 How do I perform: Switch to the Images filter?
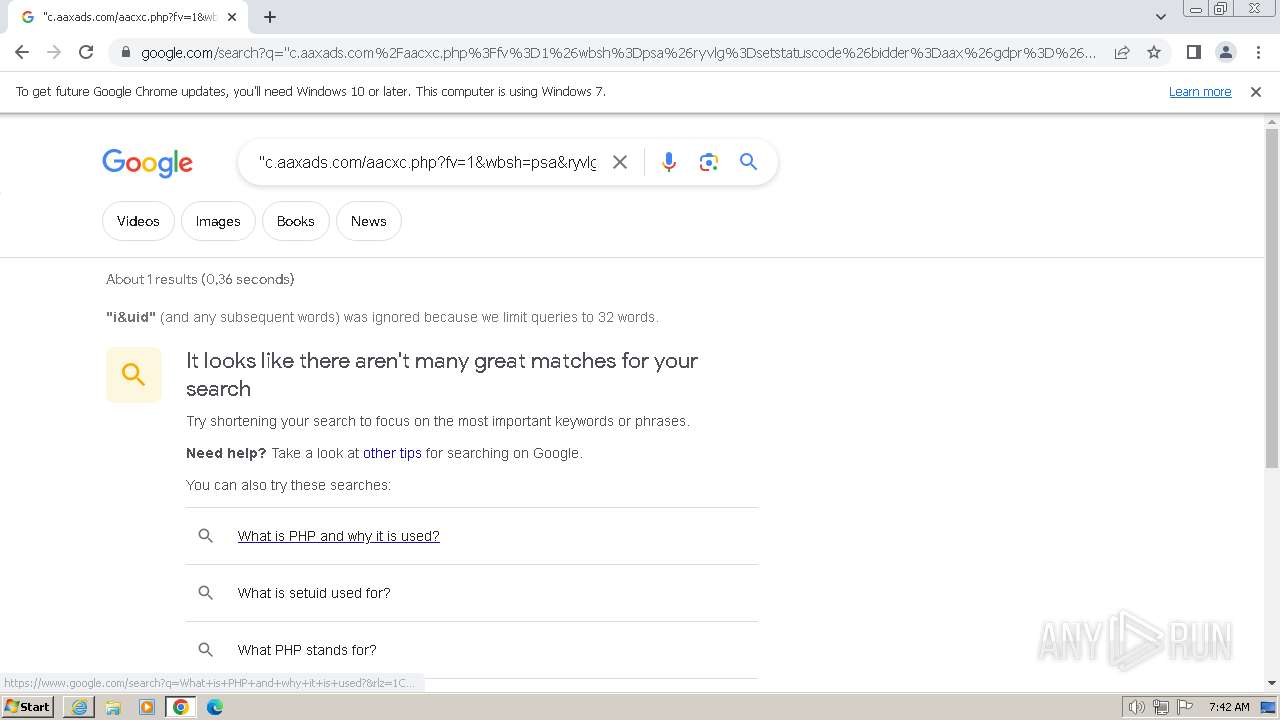tap(218, 221)
